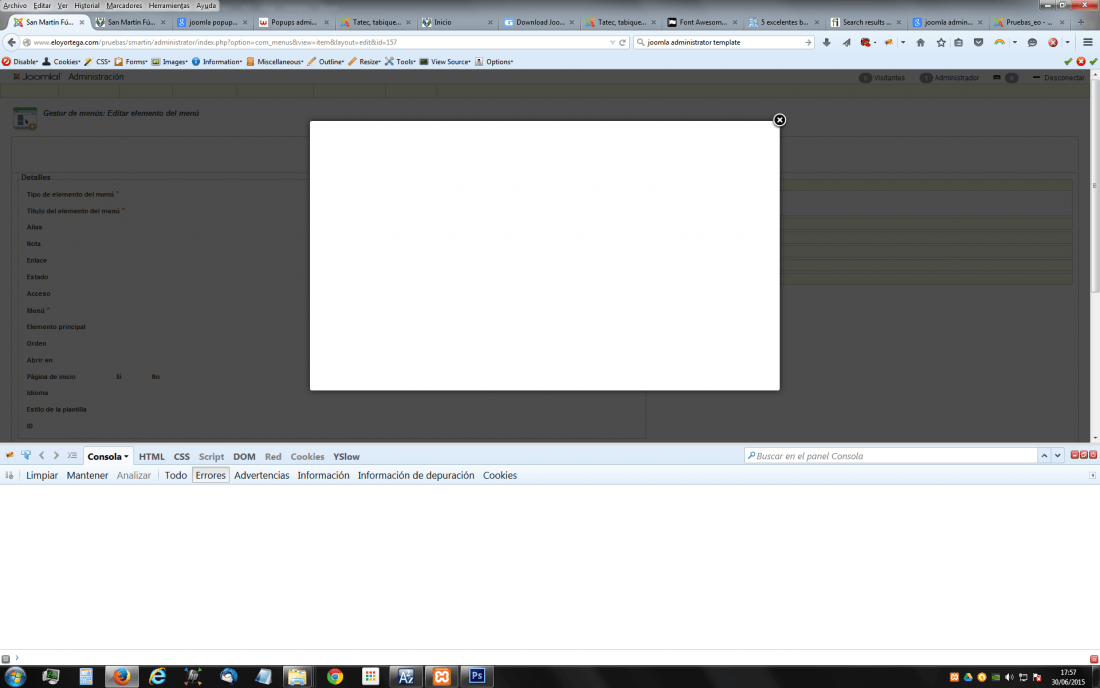Close the white modal popup
The height and width of the screenshot is (688, 1100).
pos(779,120)
